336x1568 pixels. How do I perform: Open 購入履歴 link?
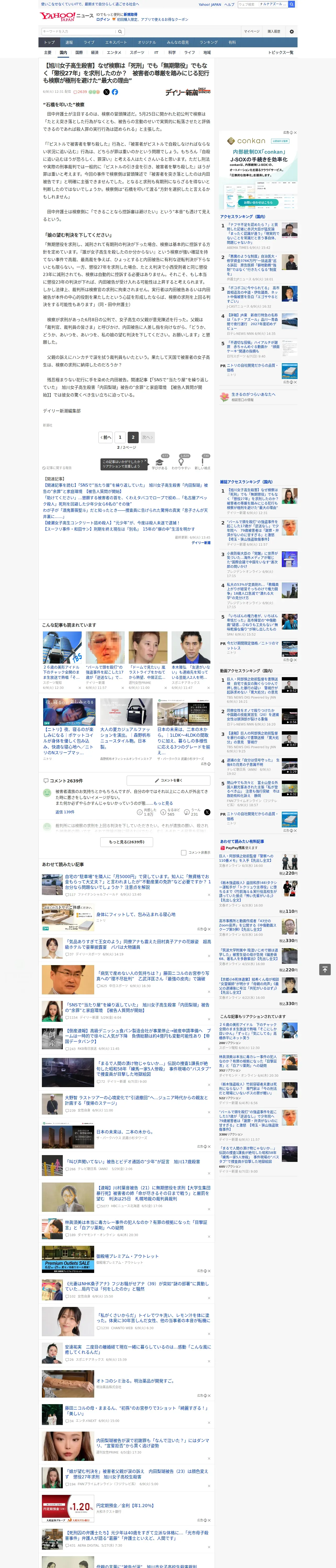tap(274, 32)
